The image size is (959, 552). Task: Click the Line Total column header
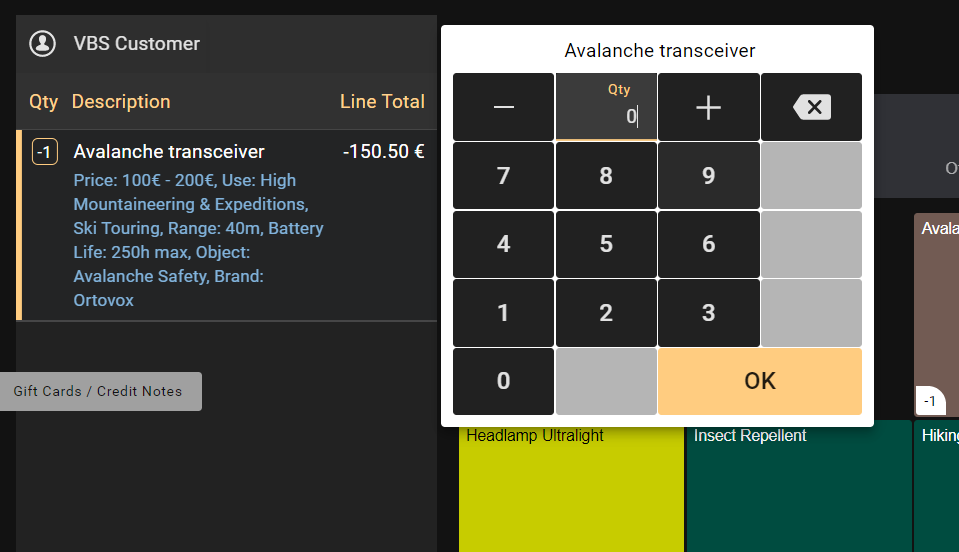coord(382,102)
